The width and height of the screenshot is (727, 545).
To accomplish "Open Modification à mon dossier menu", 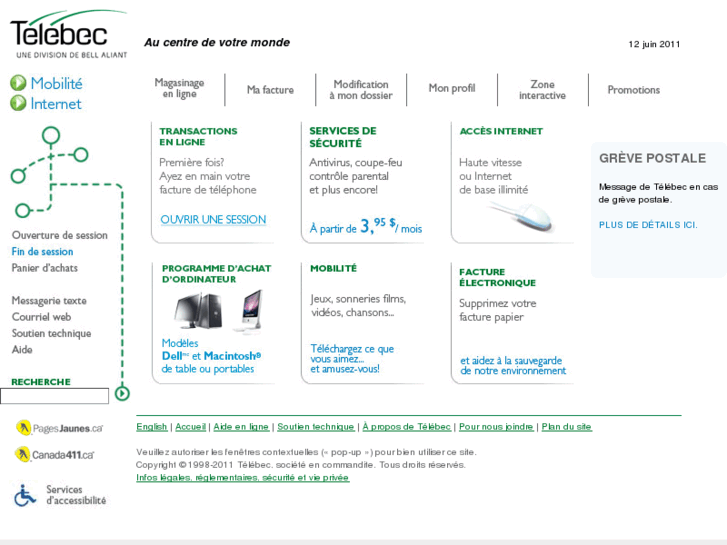I will [x=361, y=90].
